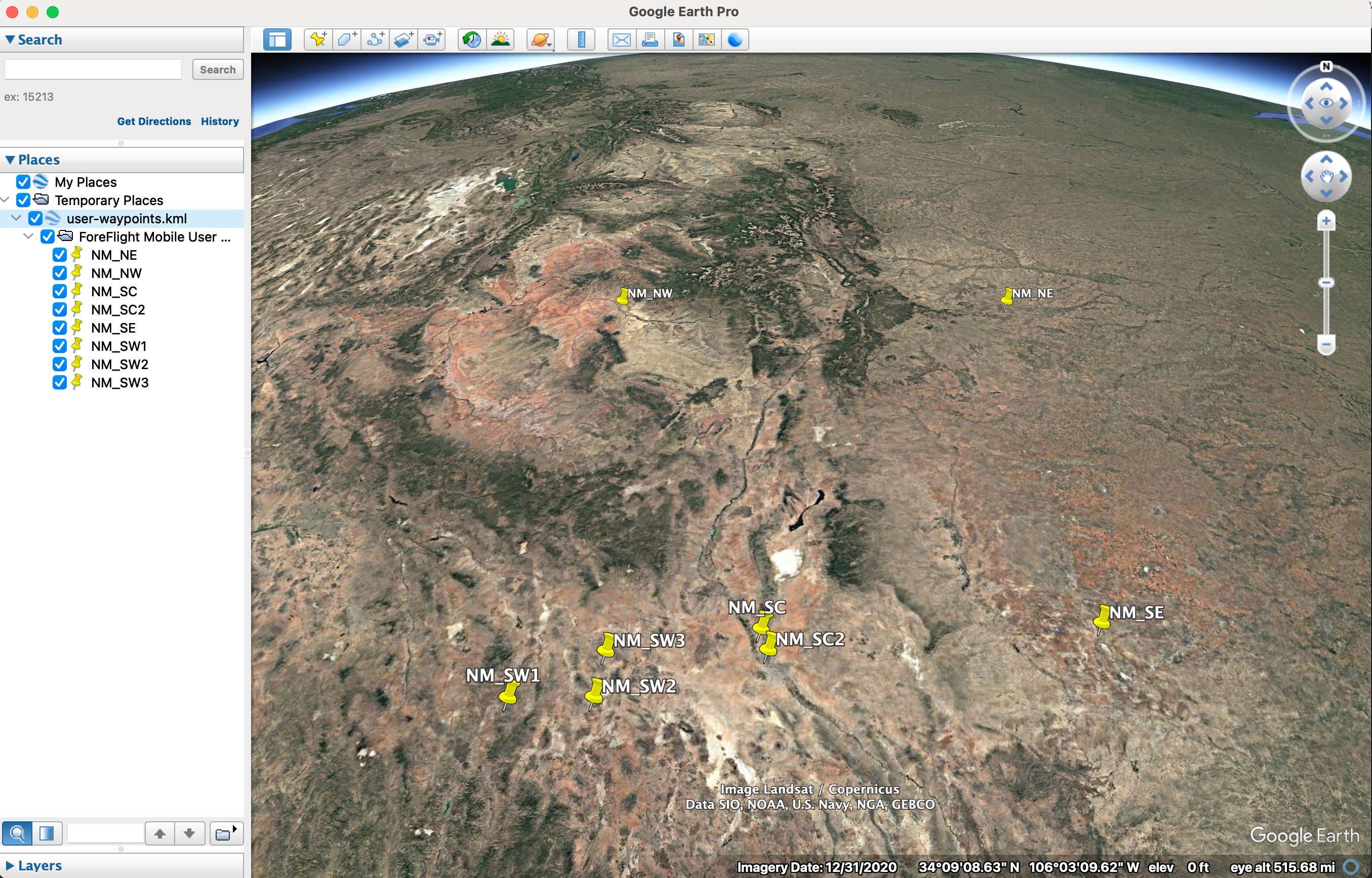Click the NM_NW pushpin on the map
The image size is (1372, 878).
[x=622, y=297]
